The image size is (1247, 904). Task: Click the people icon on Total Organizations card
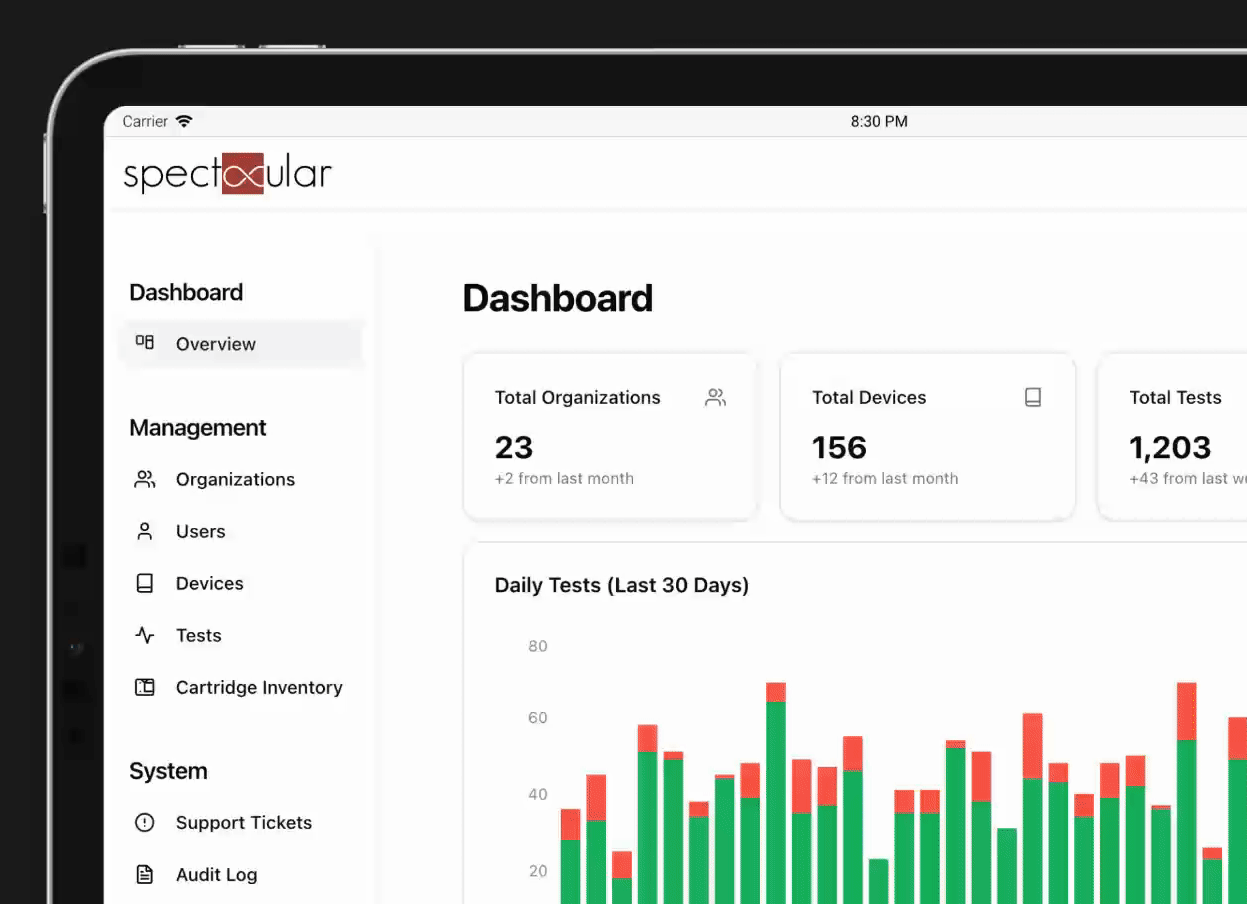715,397
